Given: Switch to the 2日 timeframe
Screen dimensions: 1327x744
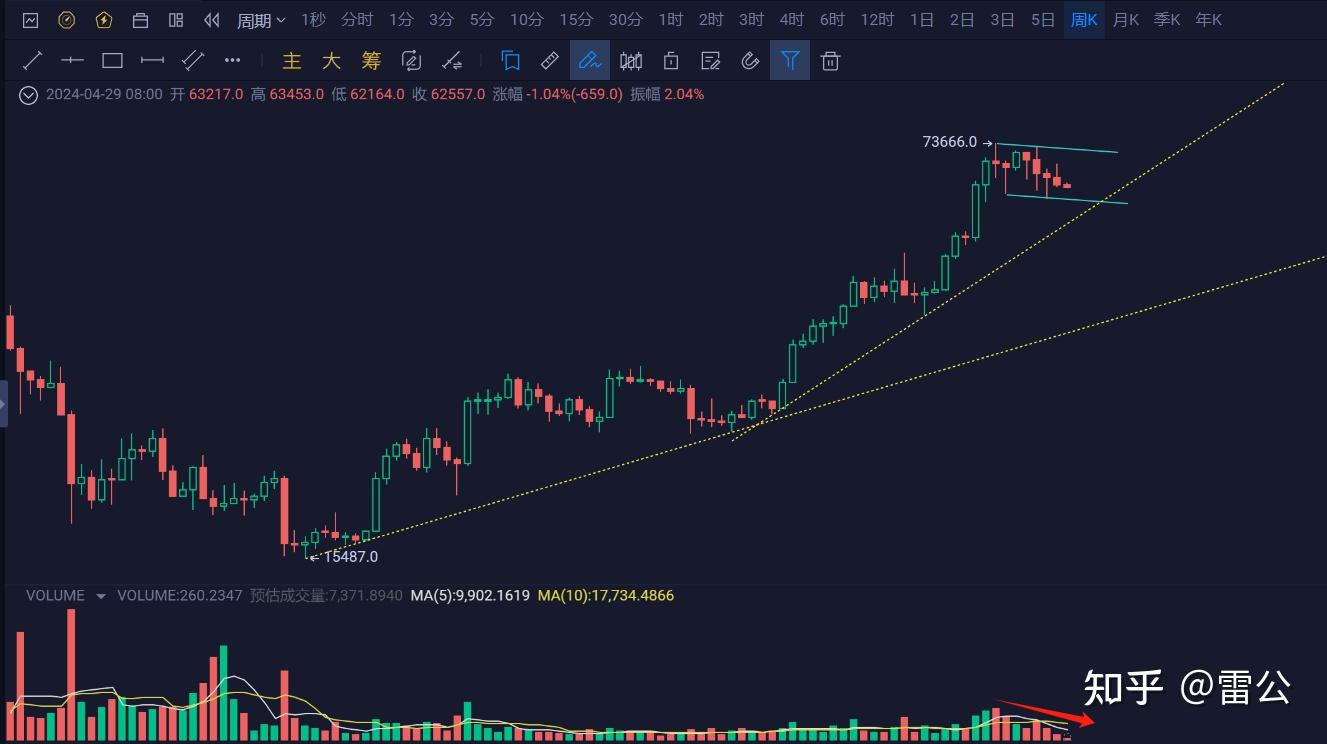Looking at the screenshot, I should (x=962, y=20).
